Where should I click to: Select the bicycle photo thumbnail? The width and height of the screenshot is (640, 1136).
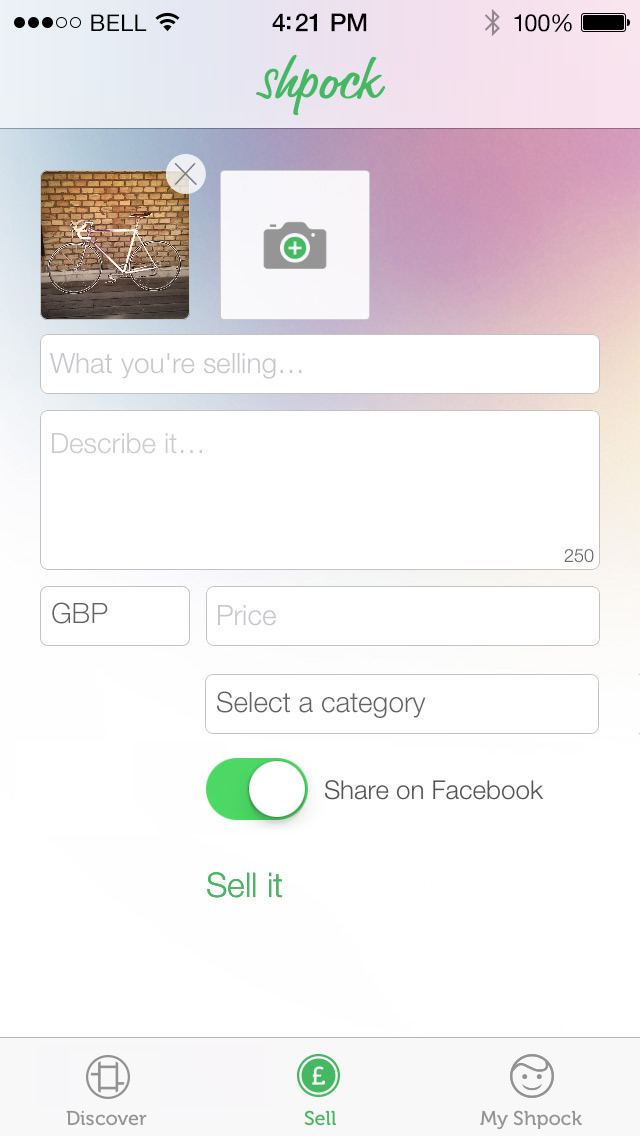tap(114, 243)
